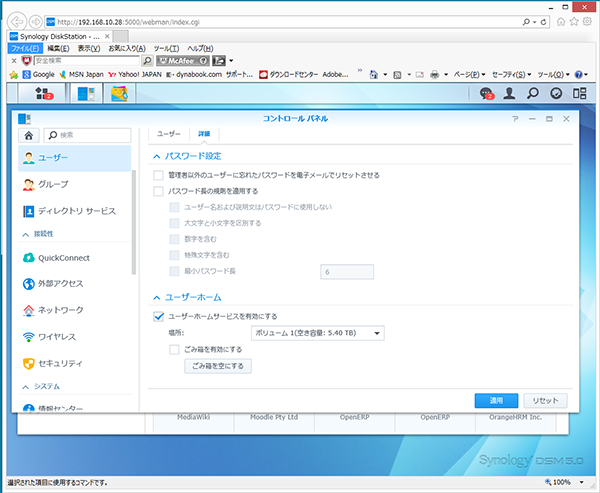
Task: Open 外部アクセス sidebar item
Action: 75,284
